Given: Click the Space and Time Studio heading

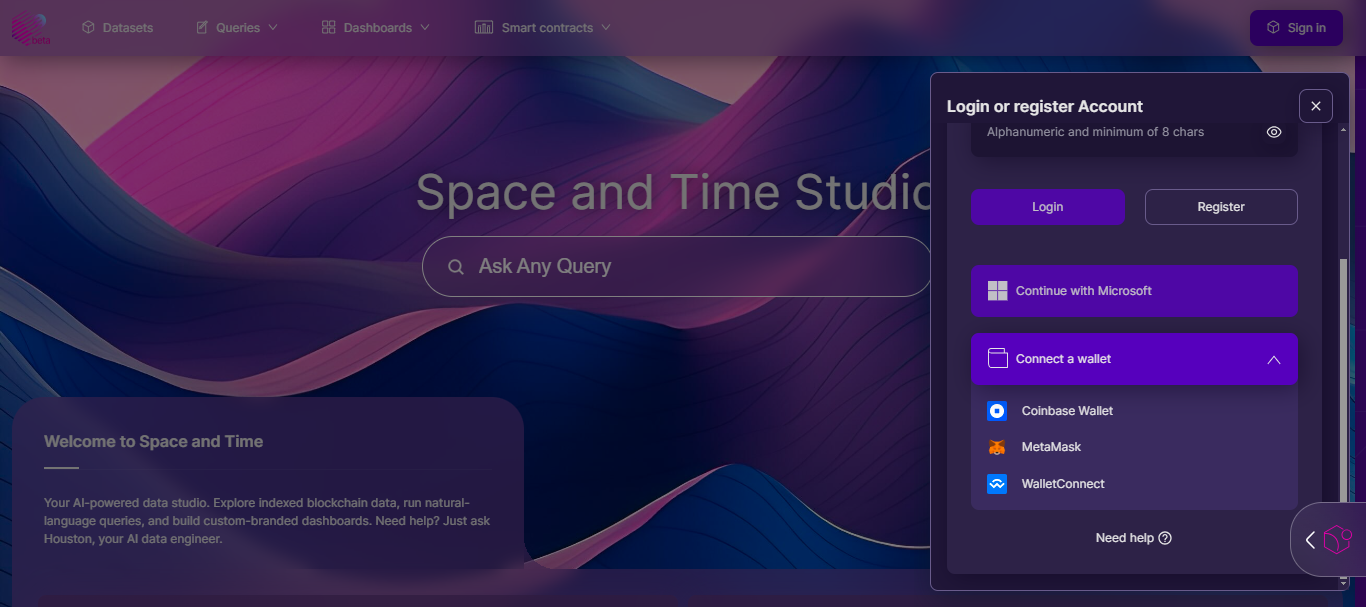Looking at the screenshot, I should pos(673,192).
